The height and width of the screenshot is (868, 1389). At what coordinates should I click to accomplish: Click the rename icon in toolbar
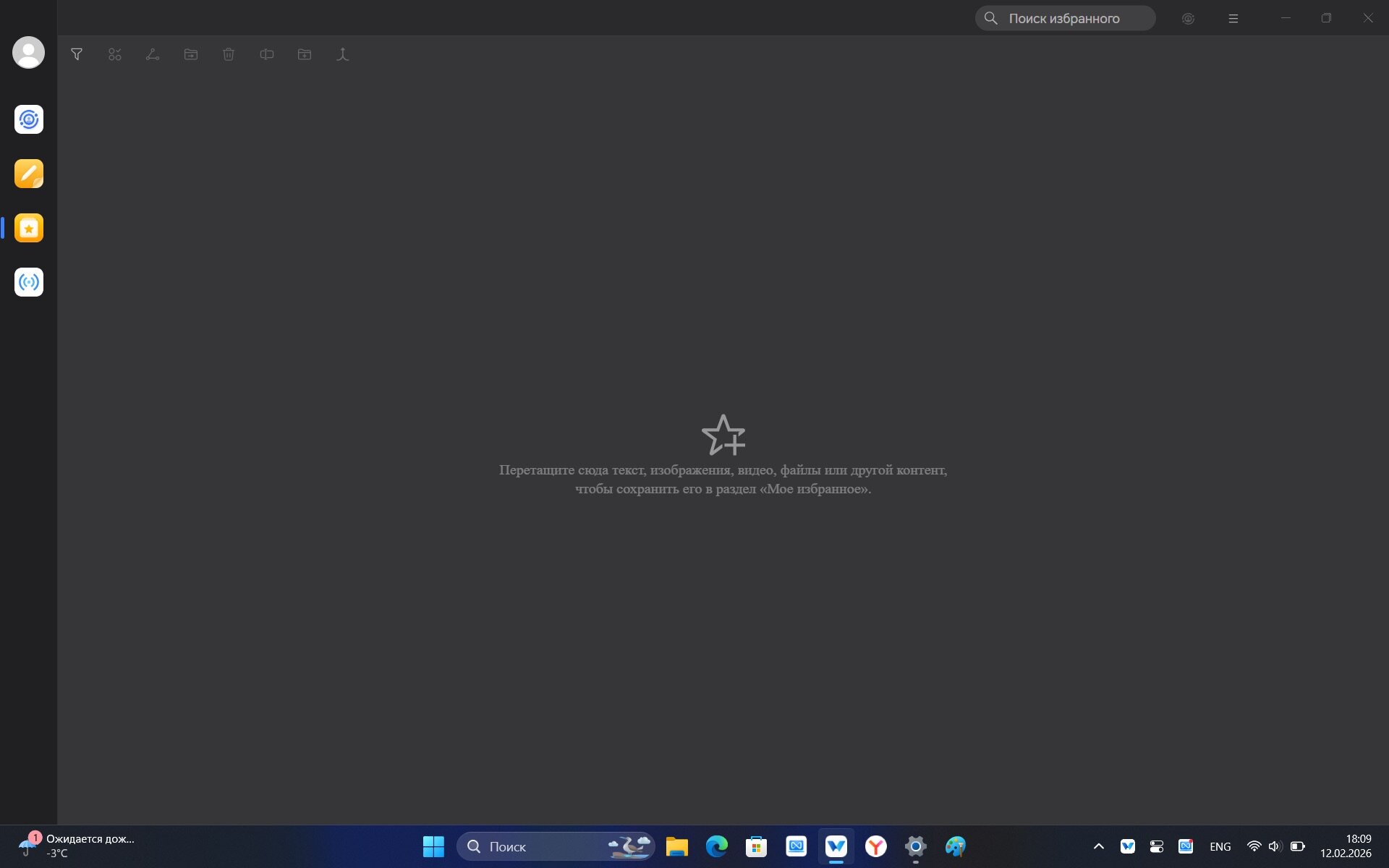[x=267, y=54]
